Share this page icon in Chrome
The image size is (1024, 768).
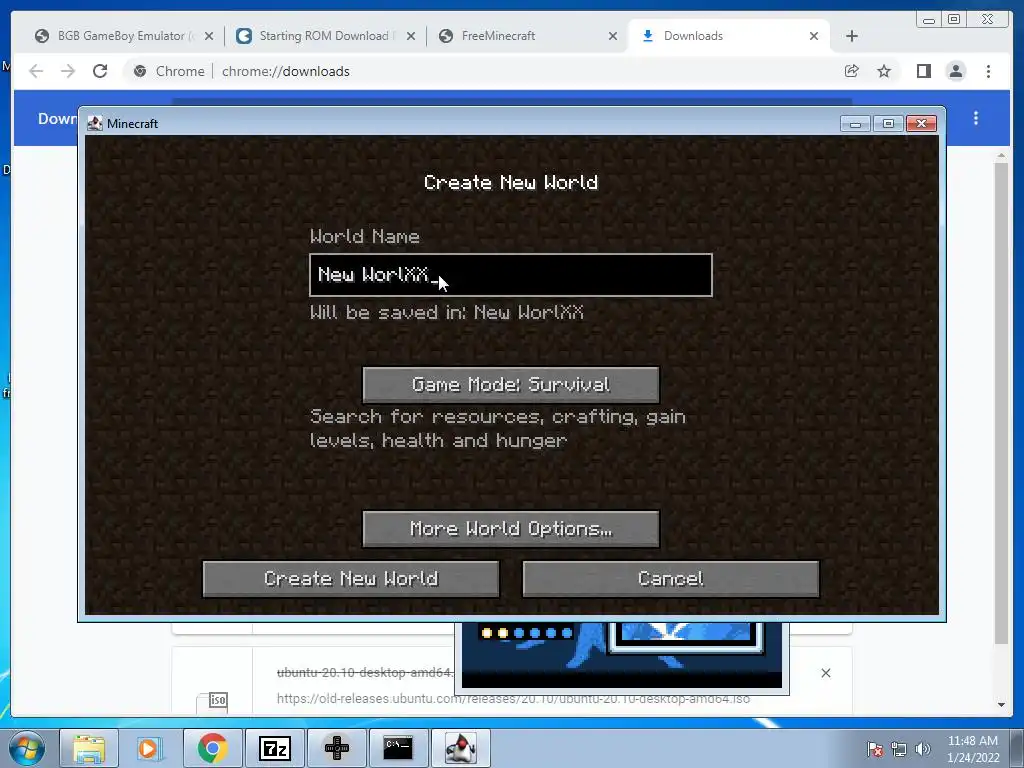852,71
